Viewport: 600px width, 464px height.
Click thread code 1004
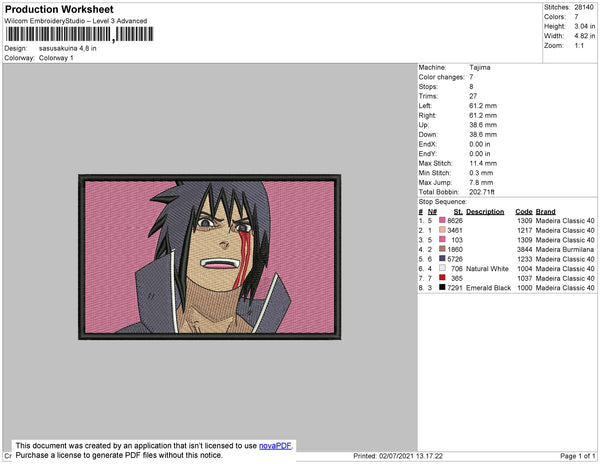click(525, 269)
